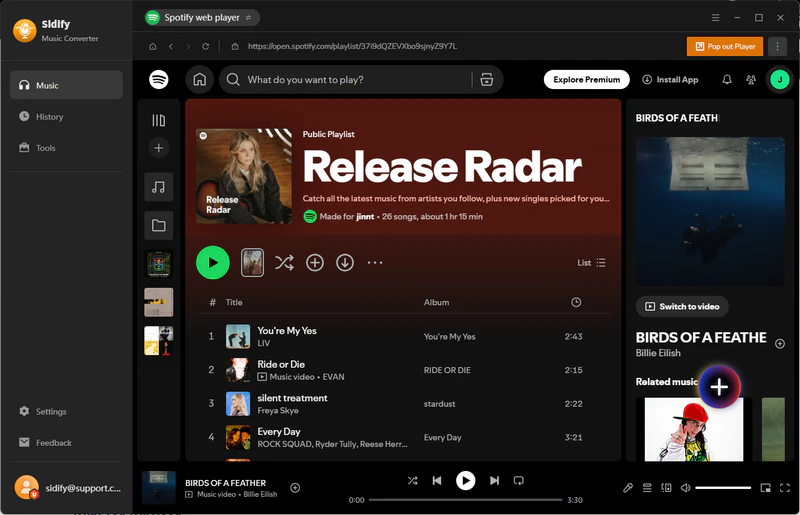This screenshot has width=800, height=515.
Task: Click Explore Premium
Action: point(587,80)
